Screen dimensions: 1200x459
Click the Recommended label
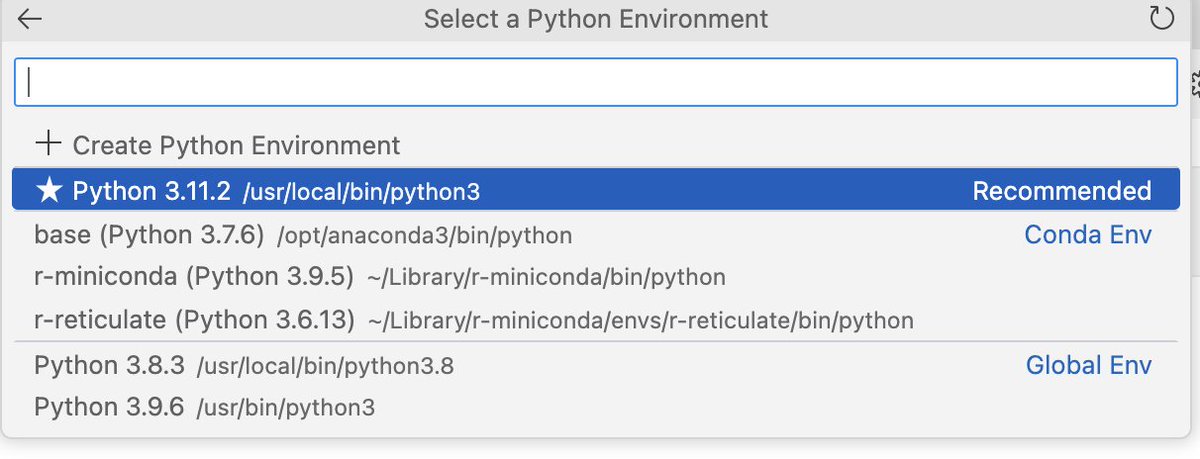point(1062,190)
